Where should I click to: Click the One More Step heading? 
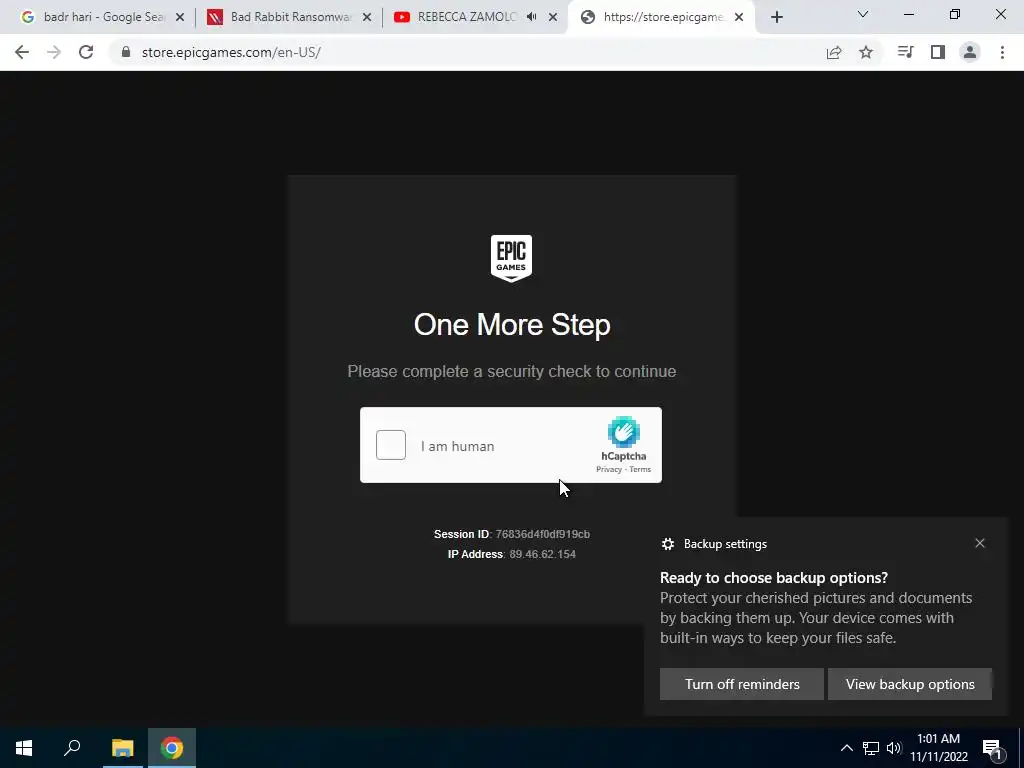click(x=512, y=325)
